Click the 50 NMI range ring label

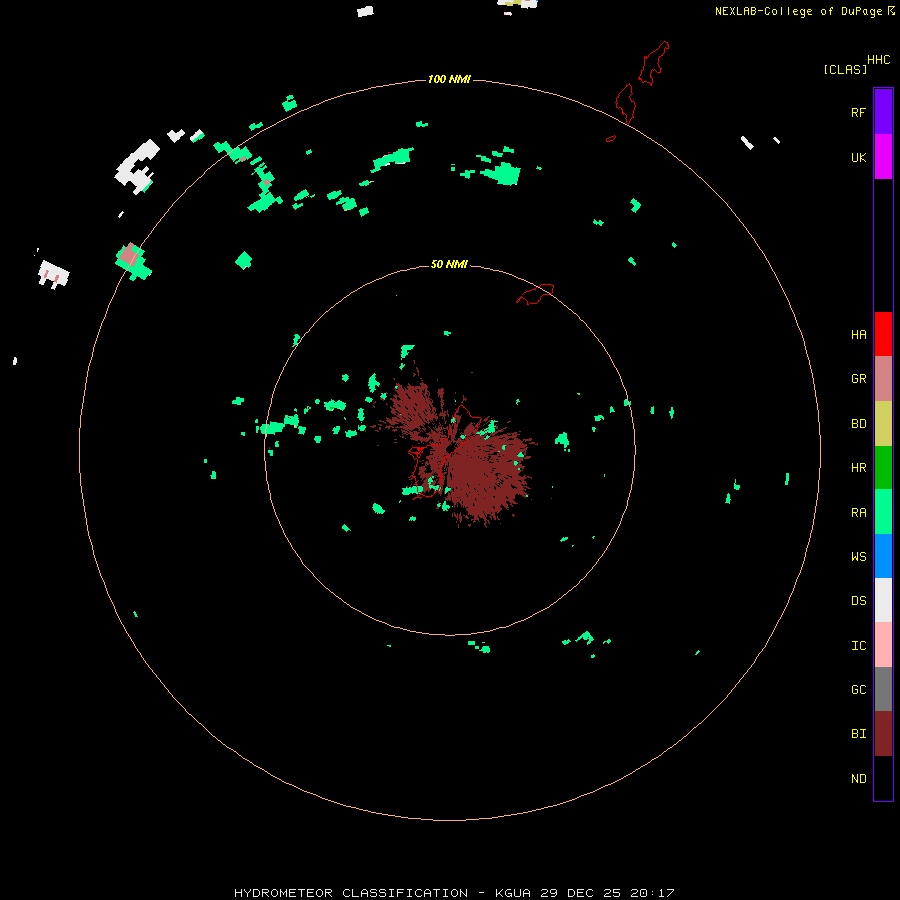tap(449, 264)
